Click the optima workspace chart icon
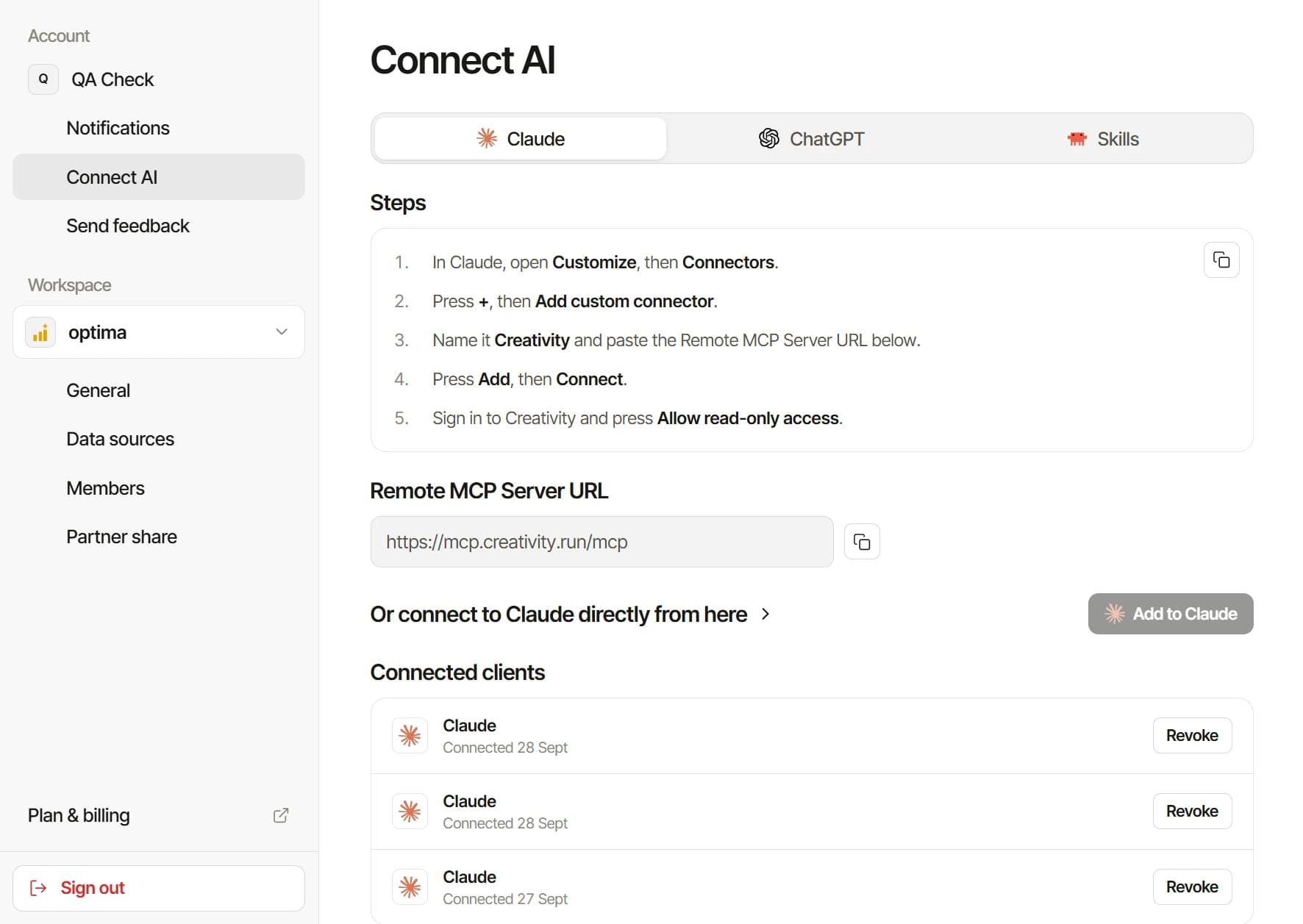The width and height of the screenshot is (1303, 924). pos(40,332)
